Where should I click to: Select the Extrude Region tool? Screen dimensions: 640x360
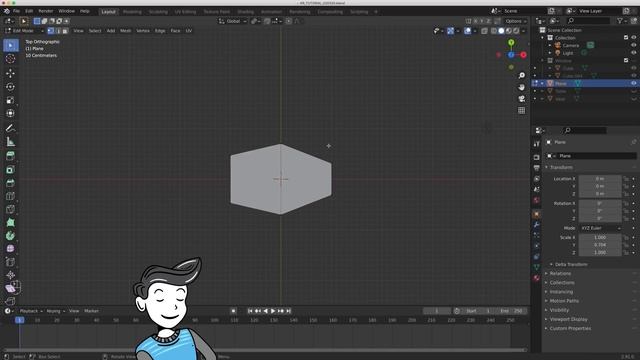tap(11, 156)
